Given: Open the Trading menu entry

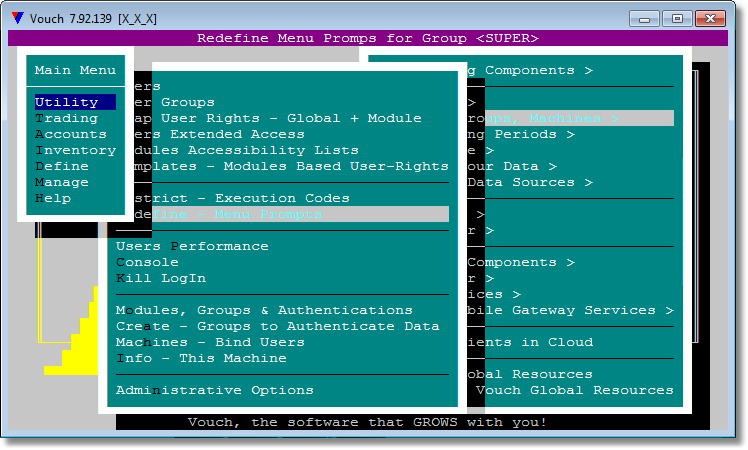Looking at the screenshot, I should [66, 118].
